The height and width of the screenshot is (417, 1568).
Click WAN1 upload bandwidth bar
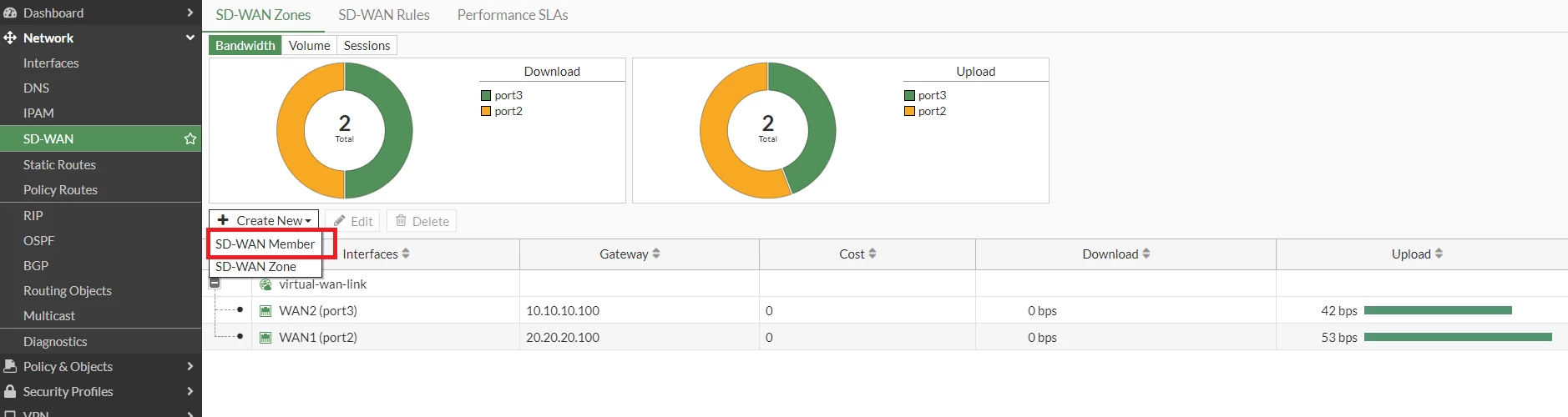1458,337
